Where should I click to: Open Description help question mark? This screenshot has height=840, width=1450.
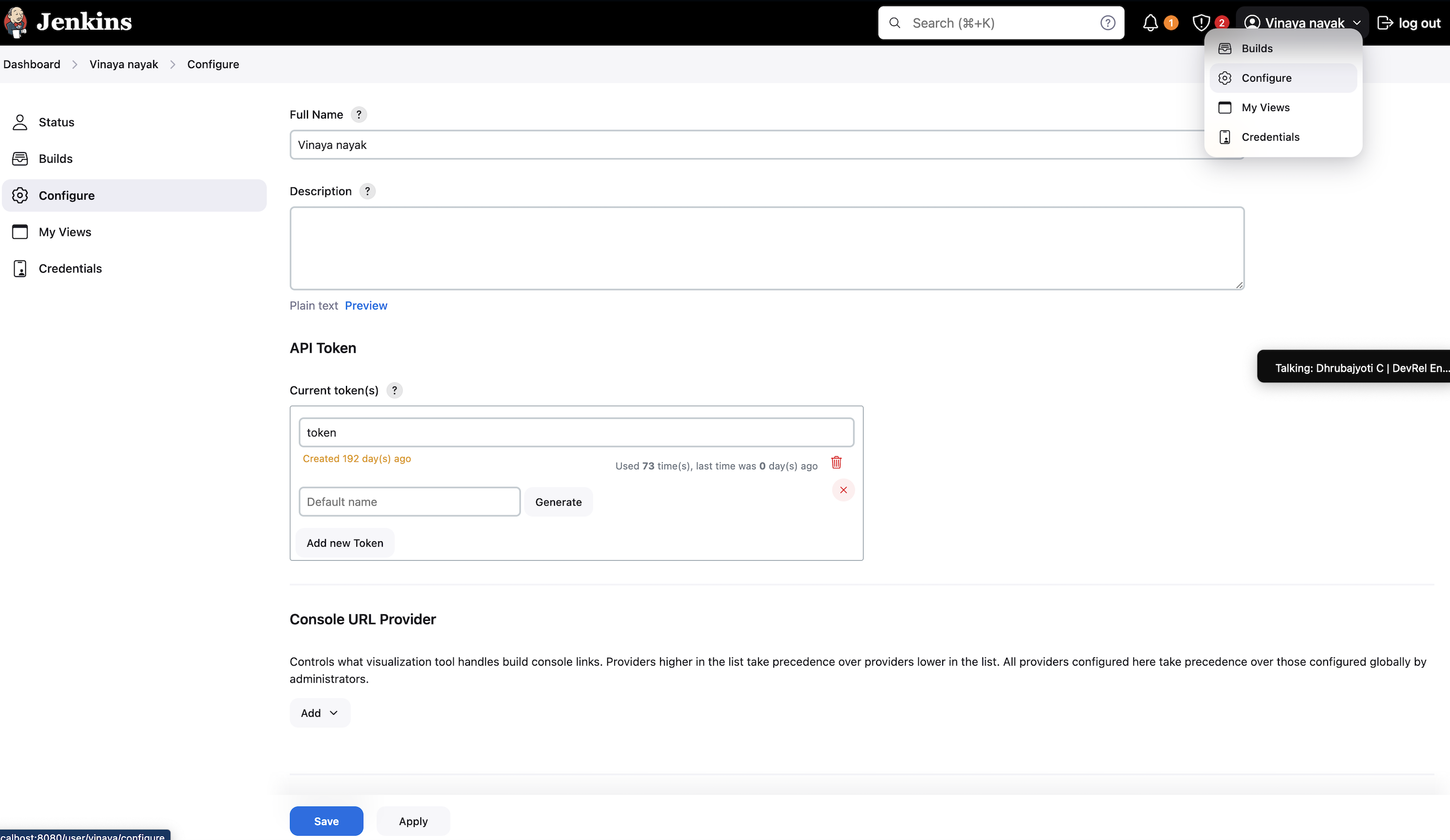tap(367, 191)
